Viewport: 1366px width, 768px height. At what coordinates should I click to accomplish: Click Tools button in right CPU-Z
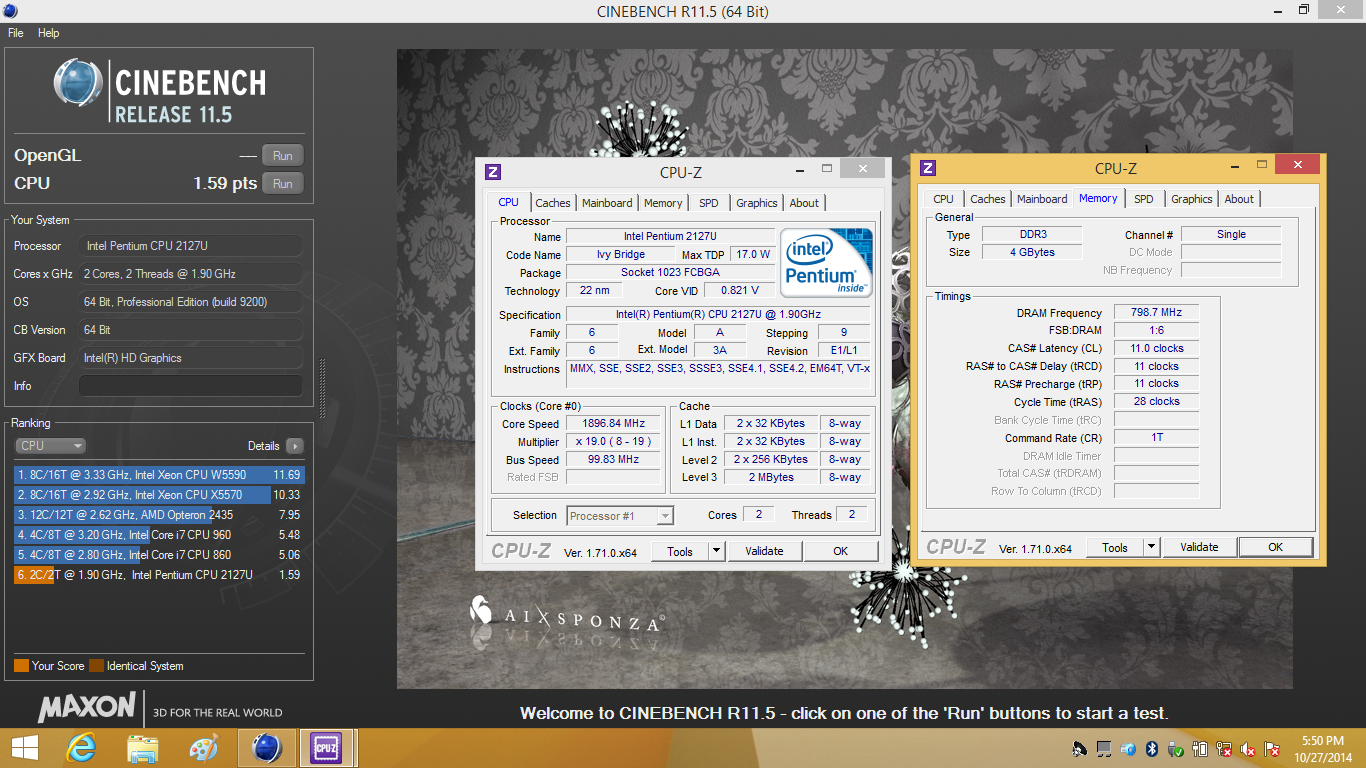click(1115, 547)
